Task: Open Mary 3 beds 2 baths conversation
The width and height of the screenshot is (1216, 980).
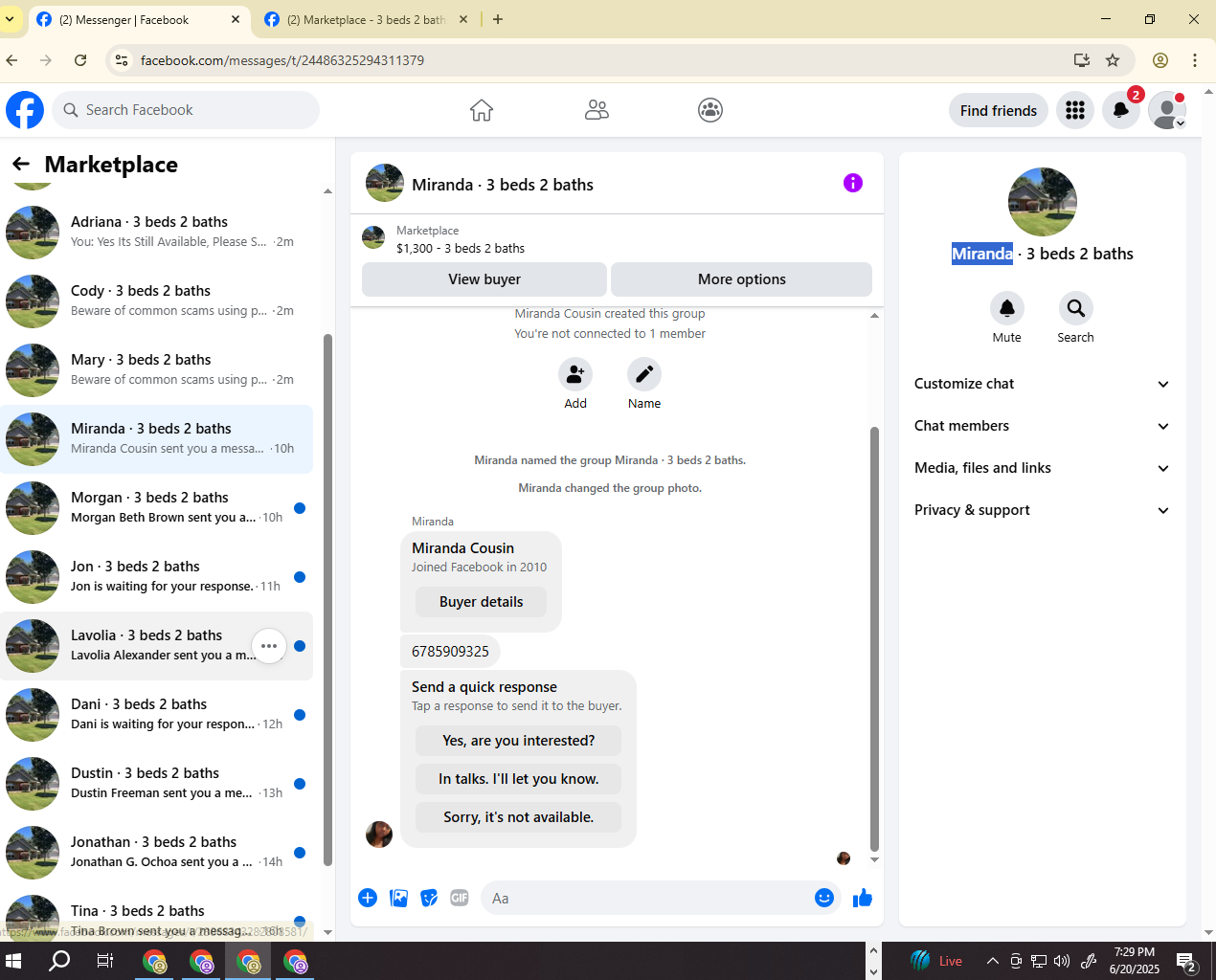Action: (x=157, y=370)
